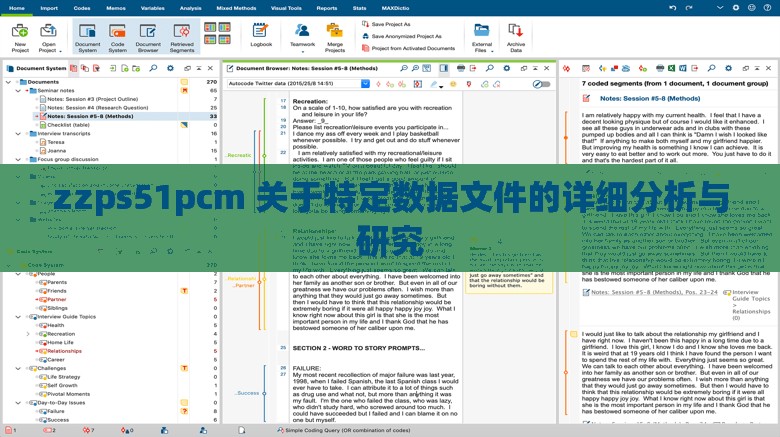Open the Autocode Twitter data dropdown
The height and width of the screenshot is (437, 780).
click(365, 84)
